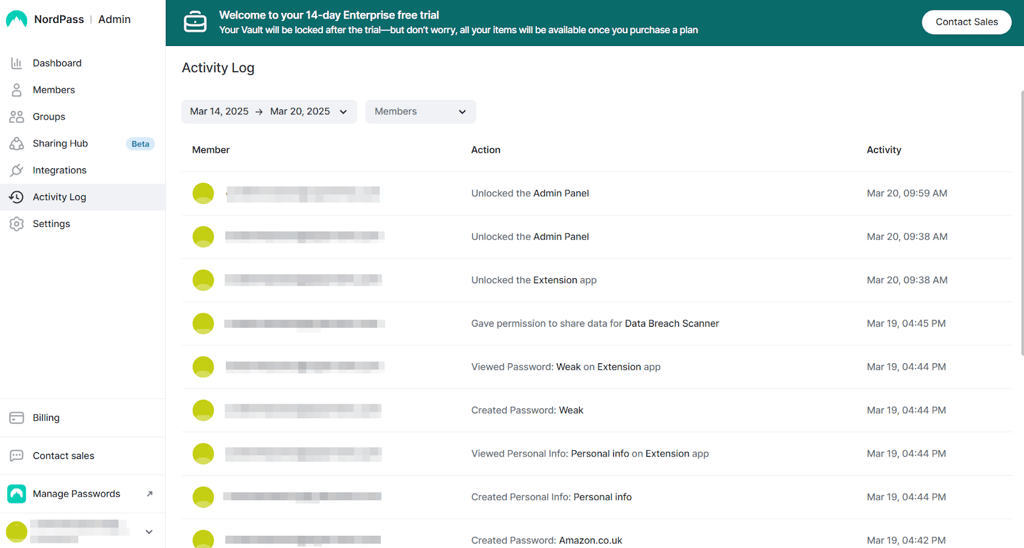Click the Action column header

pos(486,150)
